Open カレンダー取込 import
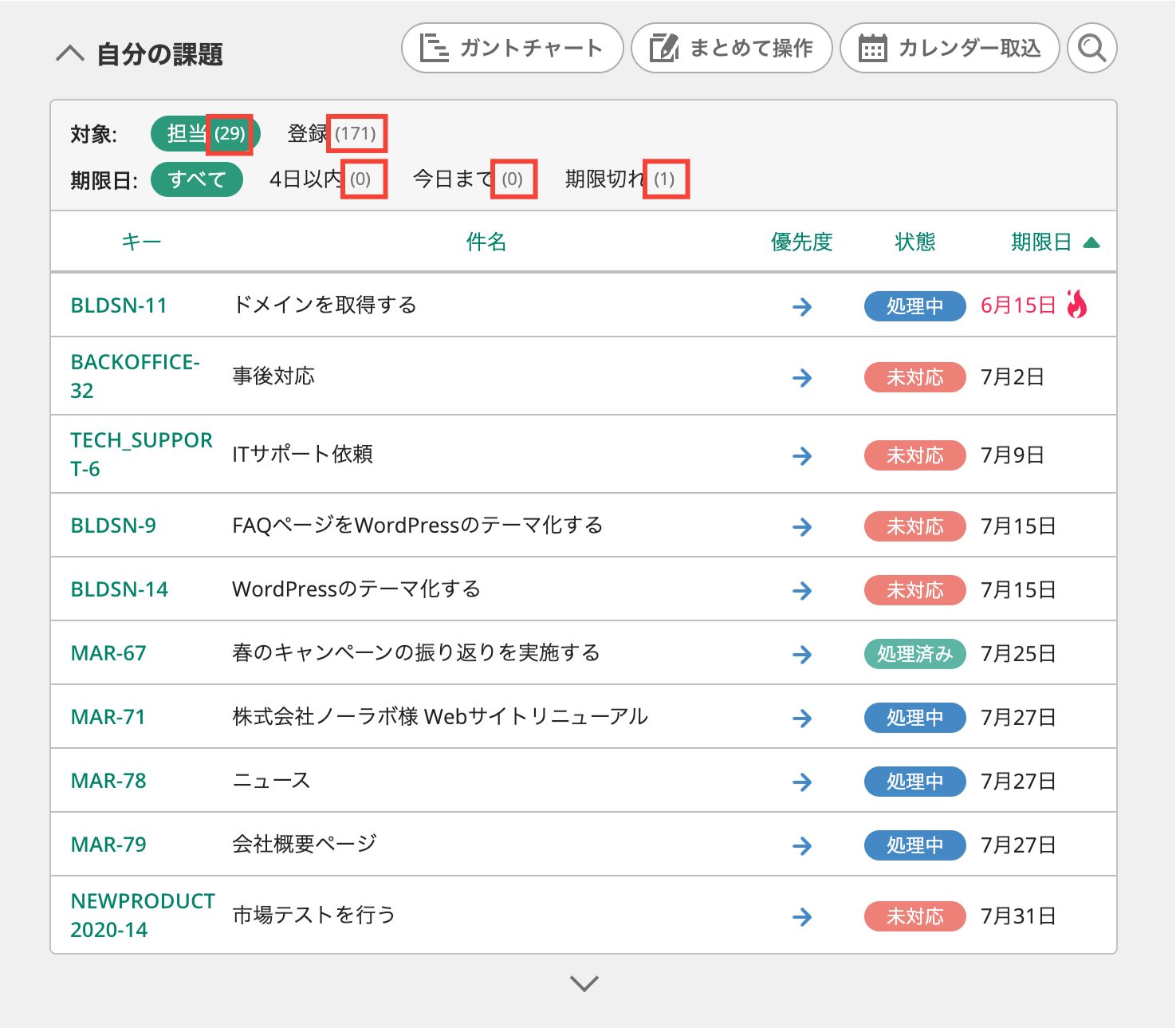Image resolution: width=1176 pixels, height=1028 pixels. pos(950,48)
